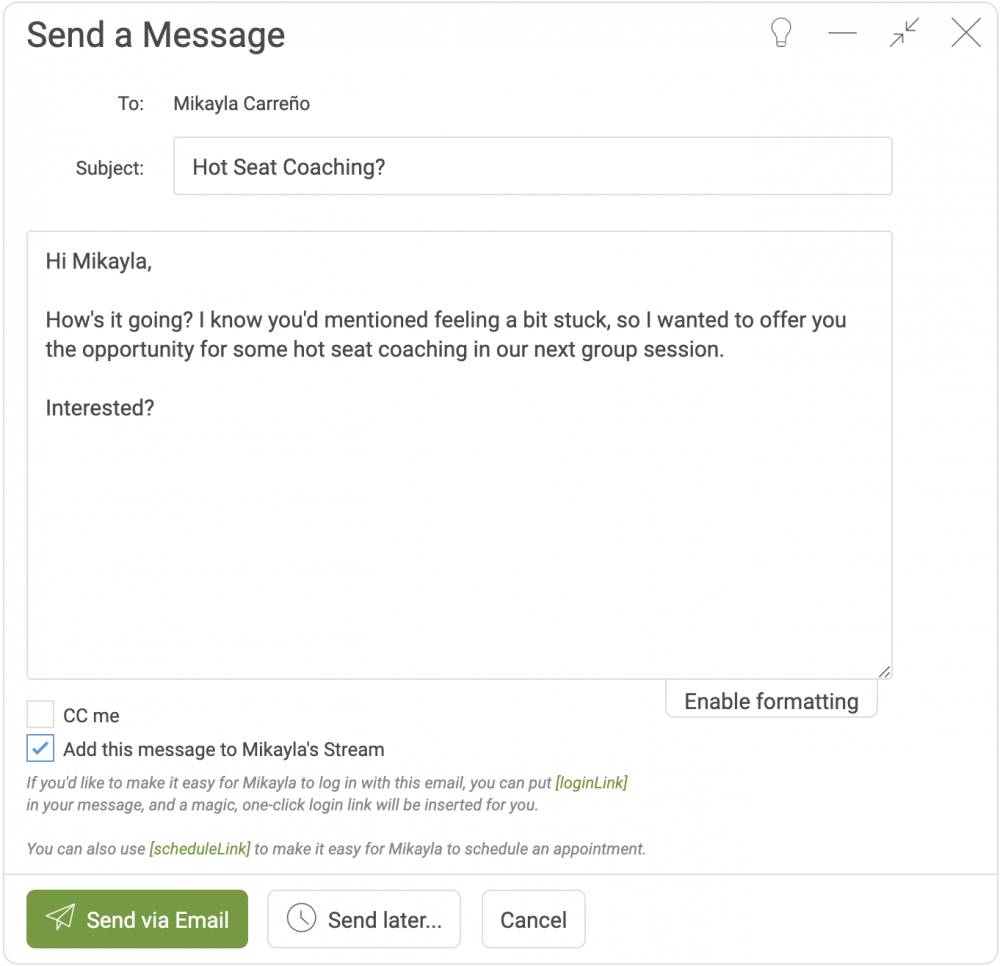Uncheck Add this message to Mikayla's Stream
Viewport: 1000px width, 966px height.
pyautogui.click(x=40, y=748)
